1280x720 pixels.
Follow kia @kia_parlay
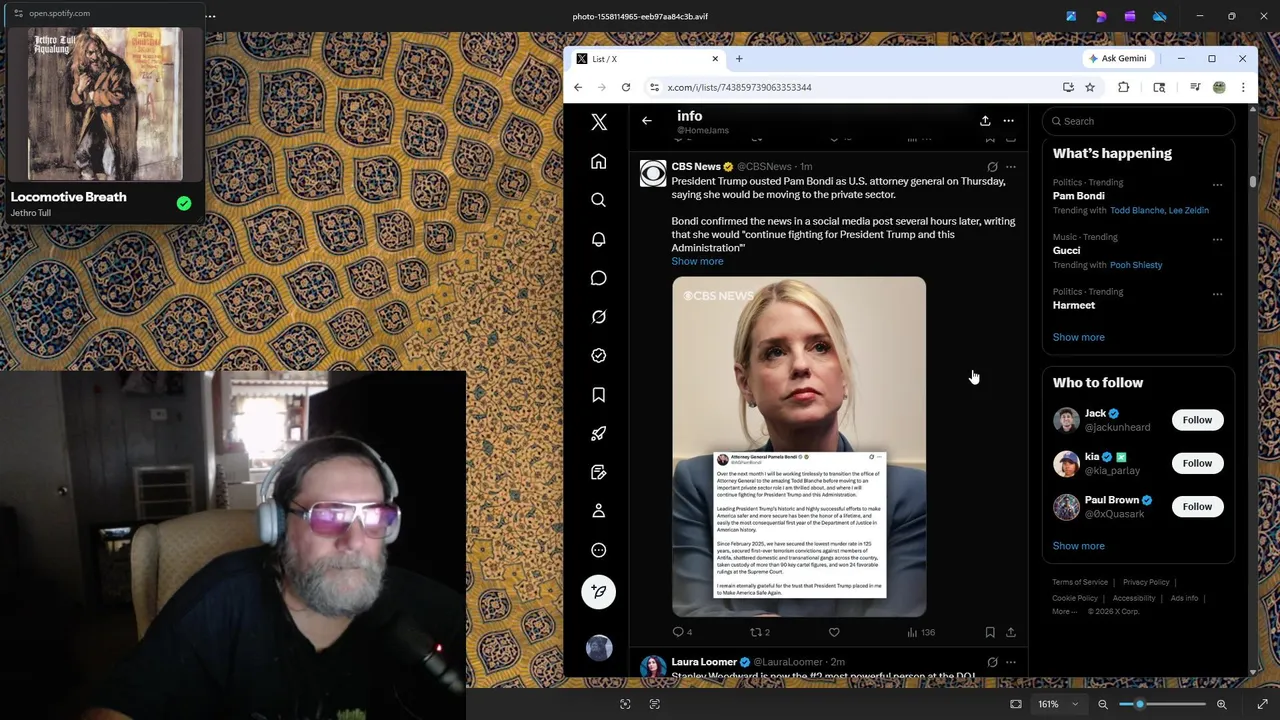(1197, 463)
